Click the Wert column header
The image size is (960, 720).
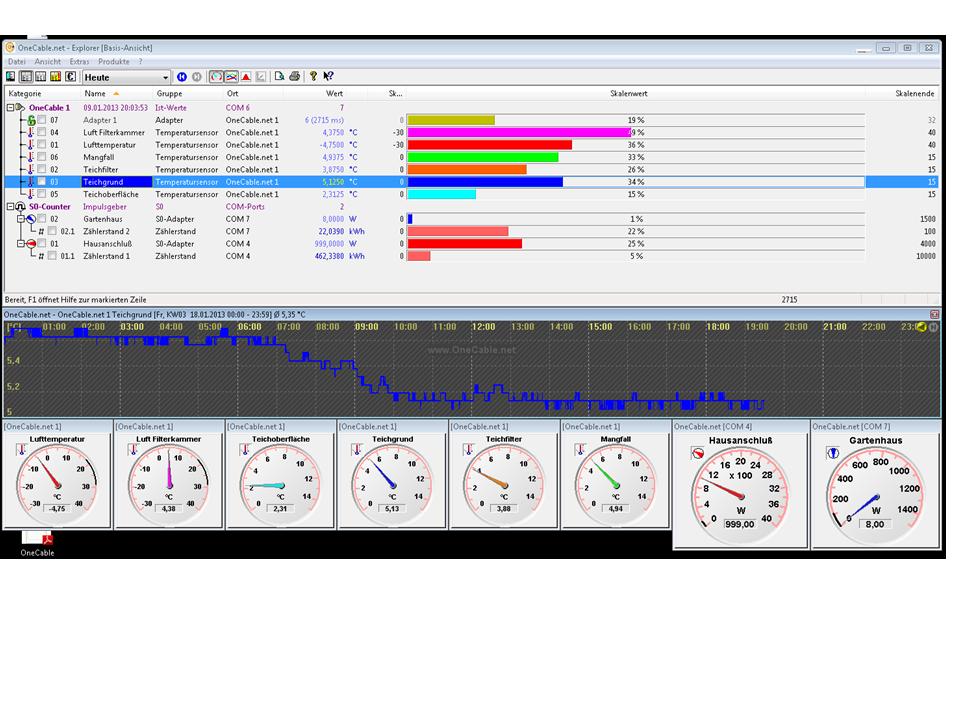click(x=334, y=93)
